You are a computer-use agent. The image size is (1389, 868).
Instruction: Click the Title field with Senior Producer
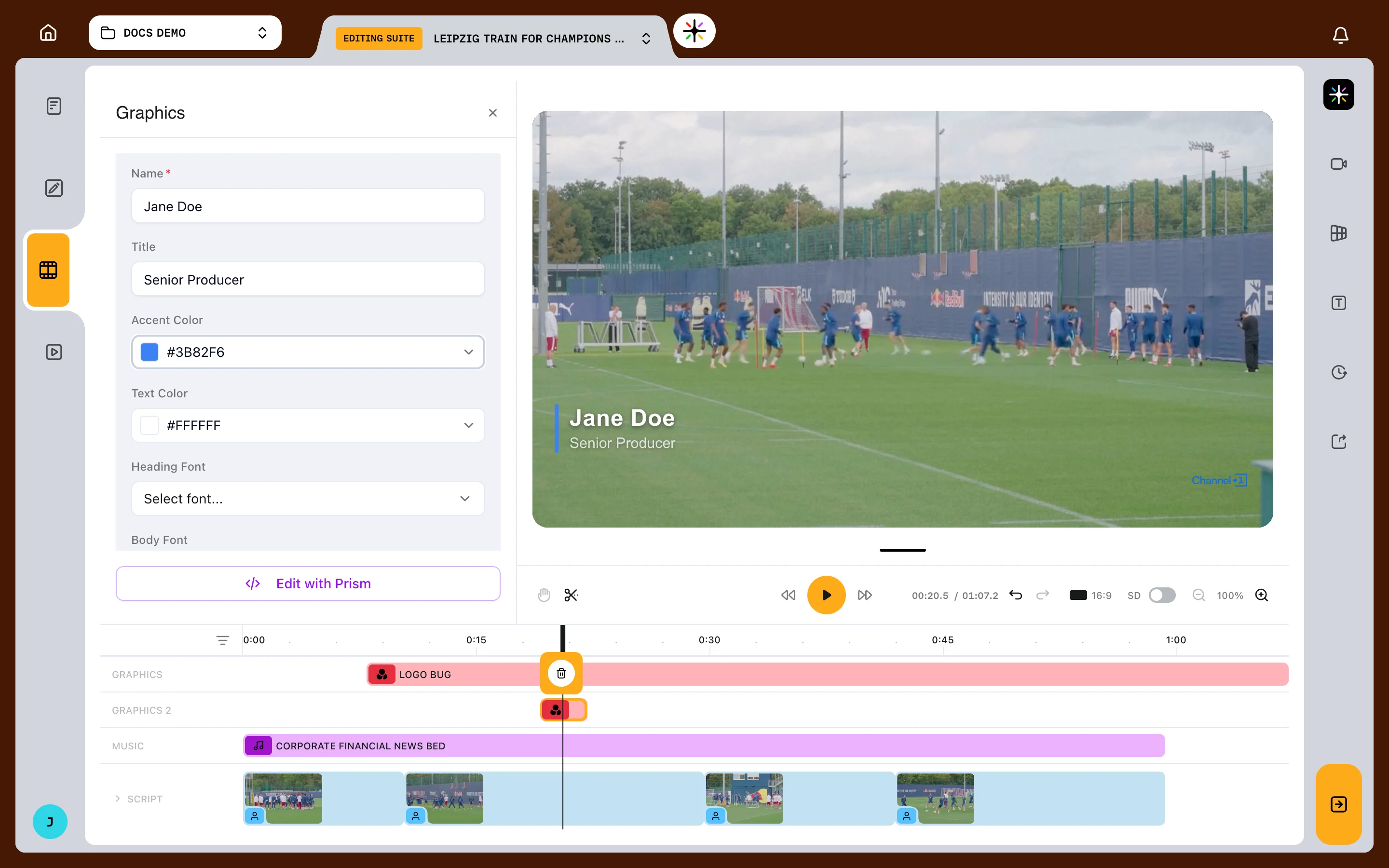[308, 280]
